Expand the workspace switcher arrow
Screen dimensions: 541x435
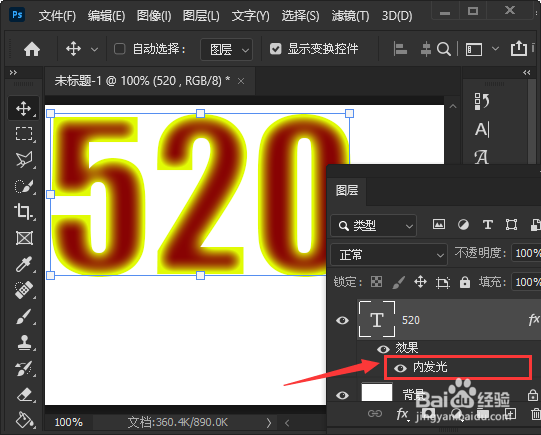[x=495, y=49]
